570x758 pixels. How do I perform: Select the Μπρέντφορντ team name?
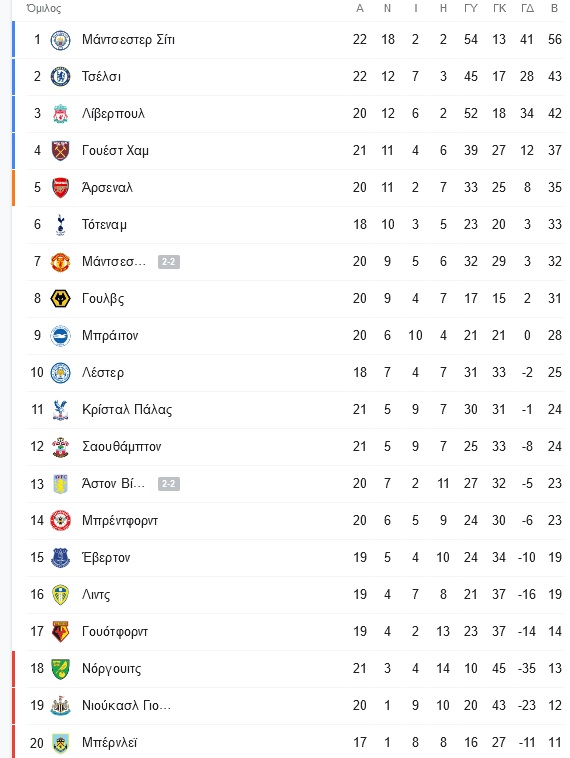tap(120, 521)
